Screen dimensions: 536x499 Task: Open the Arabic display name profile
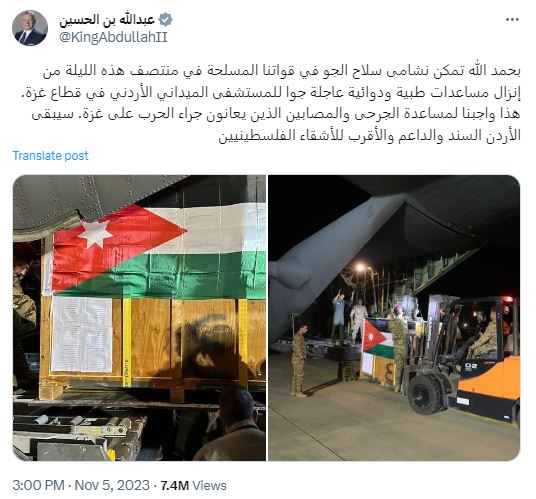point(107,20)
